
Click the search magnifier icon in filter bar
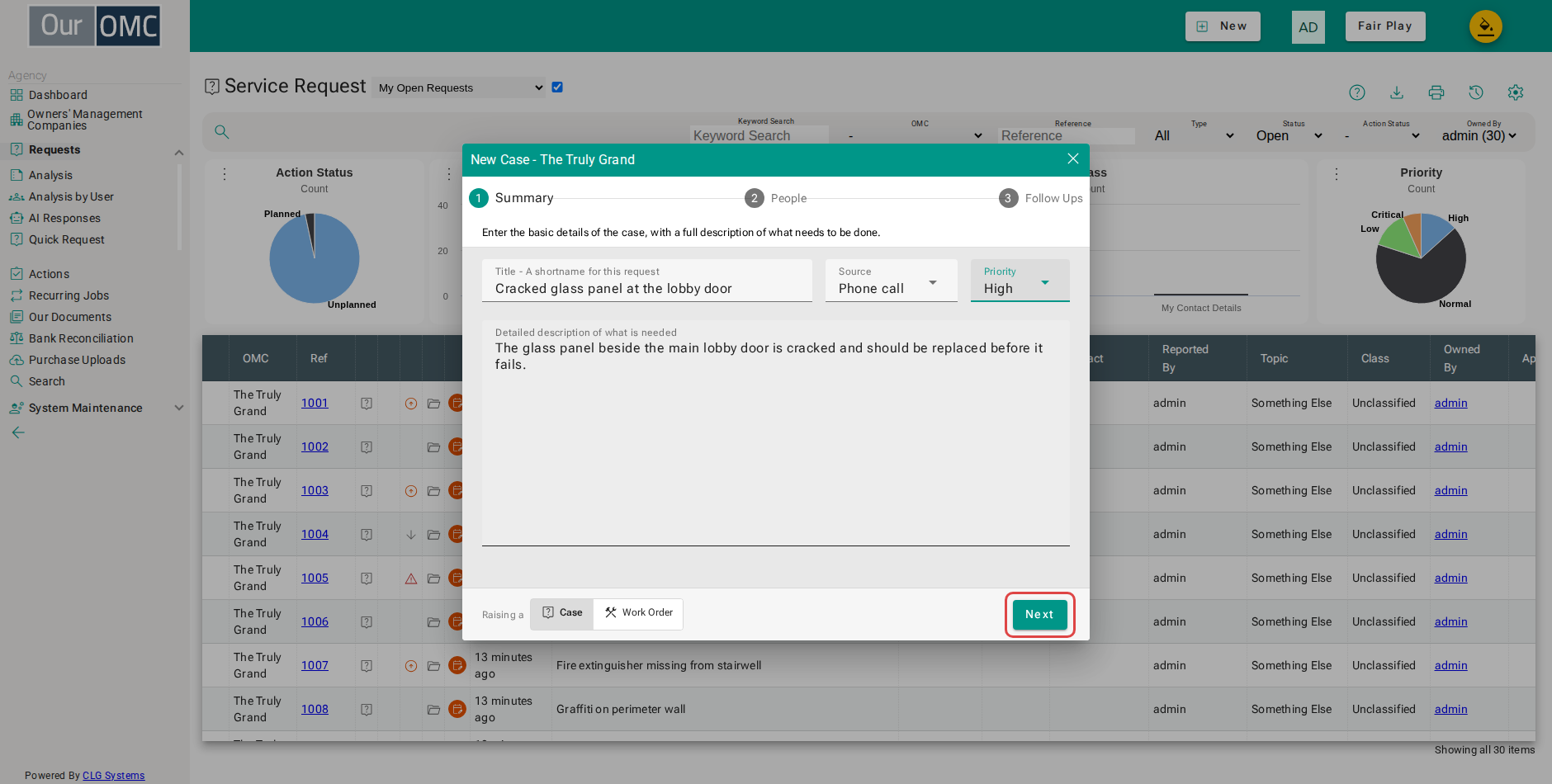(x=221, y=132)
